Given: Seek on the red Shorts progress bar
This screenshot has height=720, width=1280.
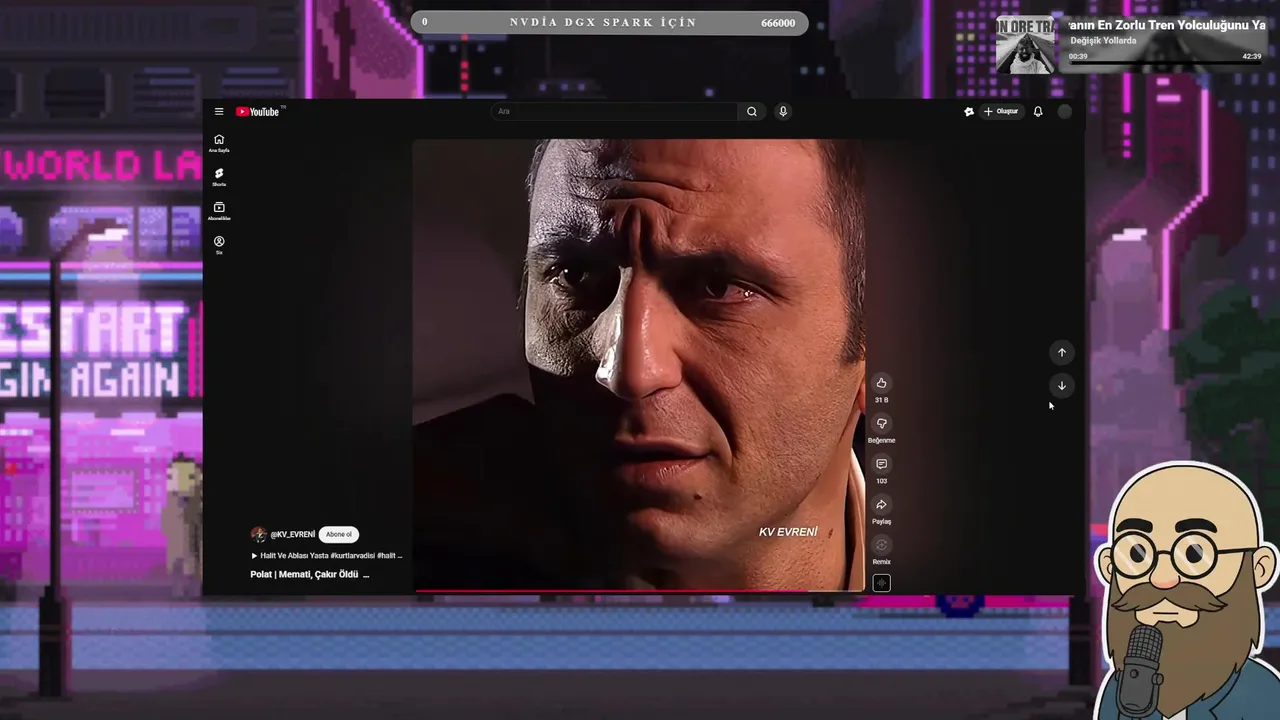Looking at the screenshot, I should coord(640,591).
